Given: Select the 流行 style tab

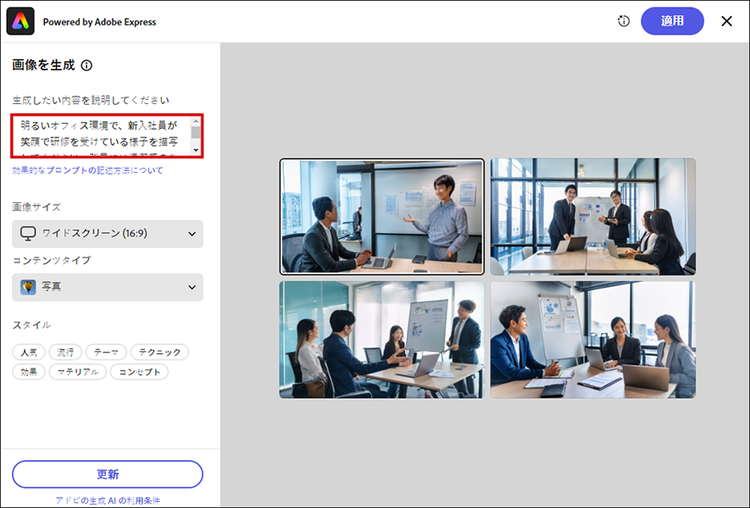Looking at the screenshot, I should (x=65, y=352).
